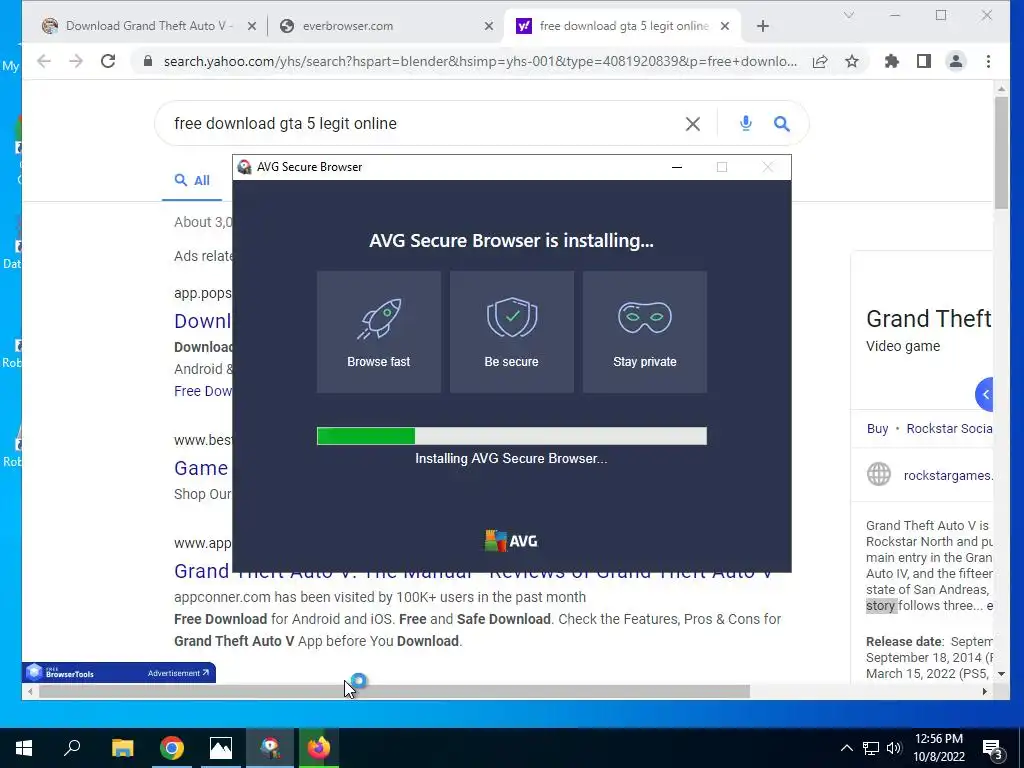Open the Game ad result link
This screenshot has height=768, width=1024.
point(201,468)
